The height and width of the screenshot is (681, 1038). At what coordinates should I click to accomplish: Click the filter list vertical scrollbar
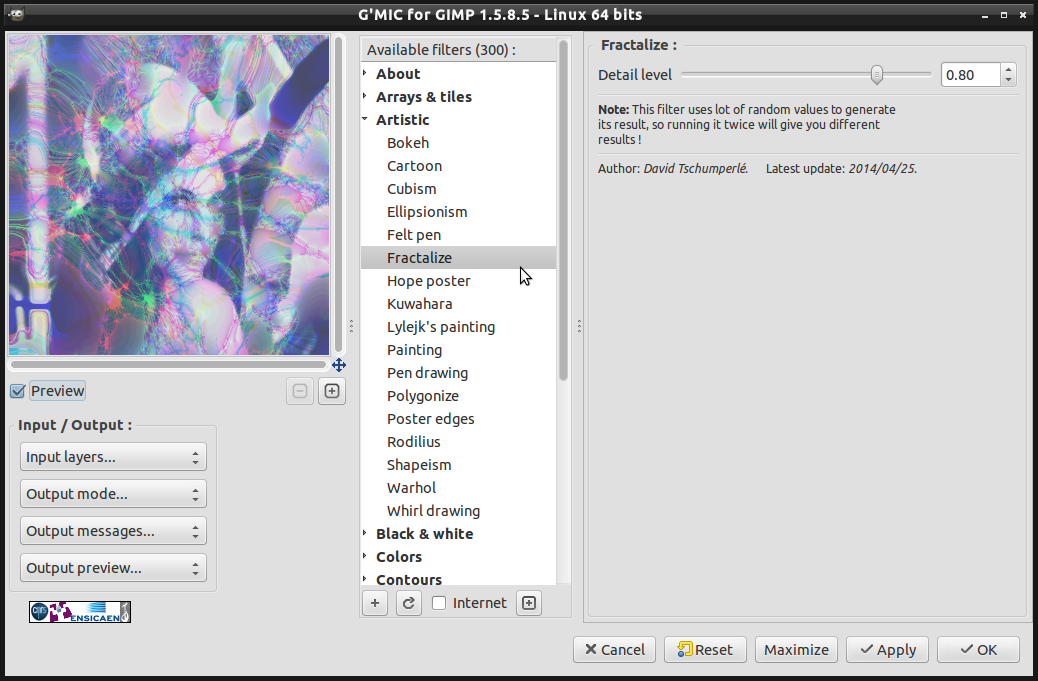pos(563,210)
